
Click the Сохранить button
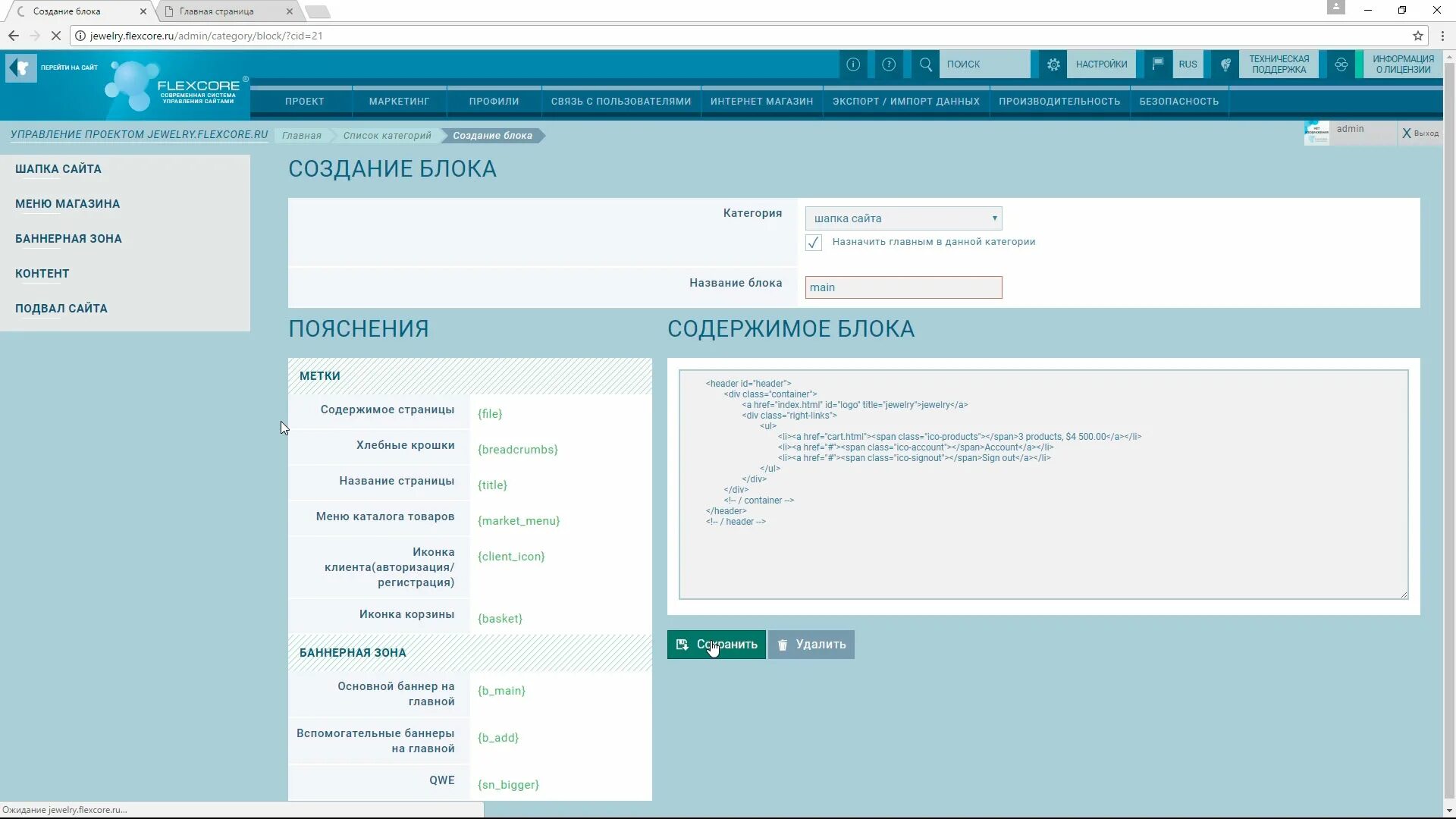click(x=717, y=645)
